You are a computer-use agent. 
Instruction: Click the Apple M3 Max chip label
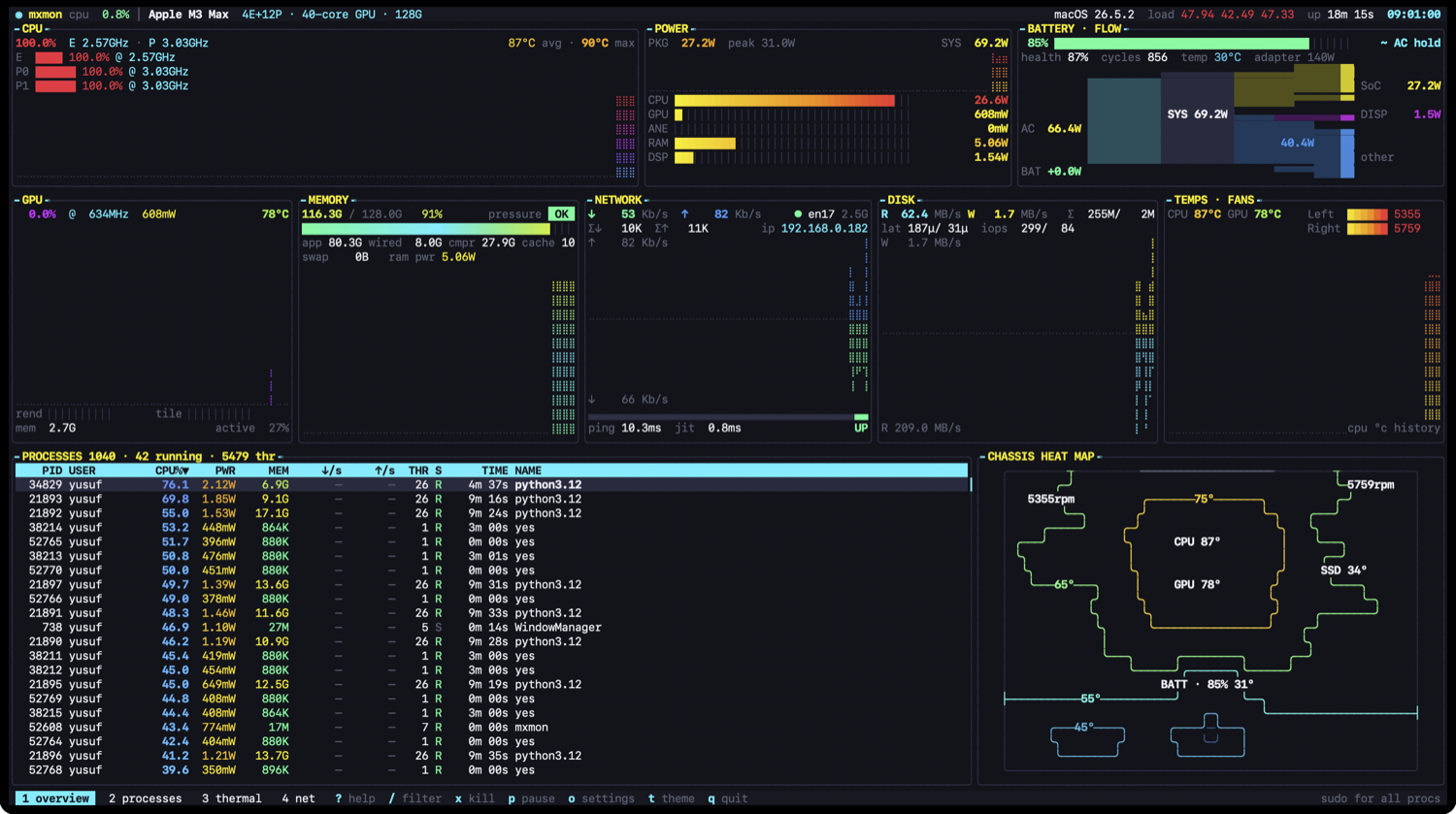(x=188, y=15)
